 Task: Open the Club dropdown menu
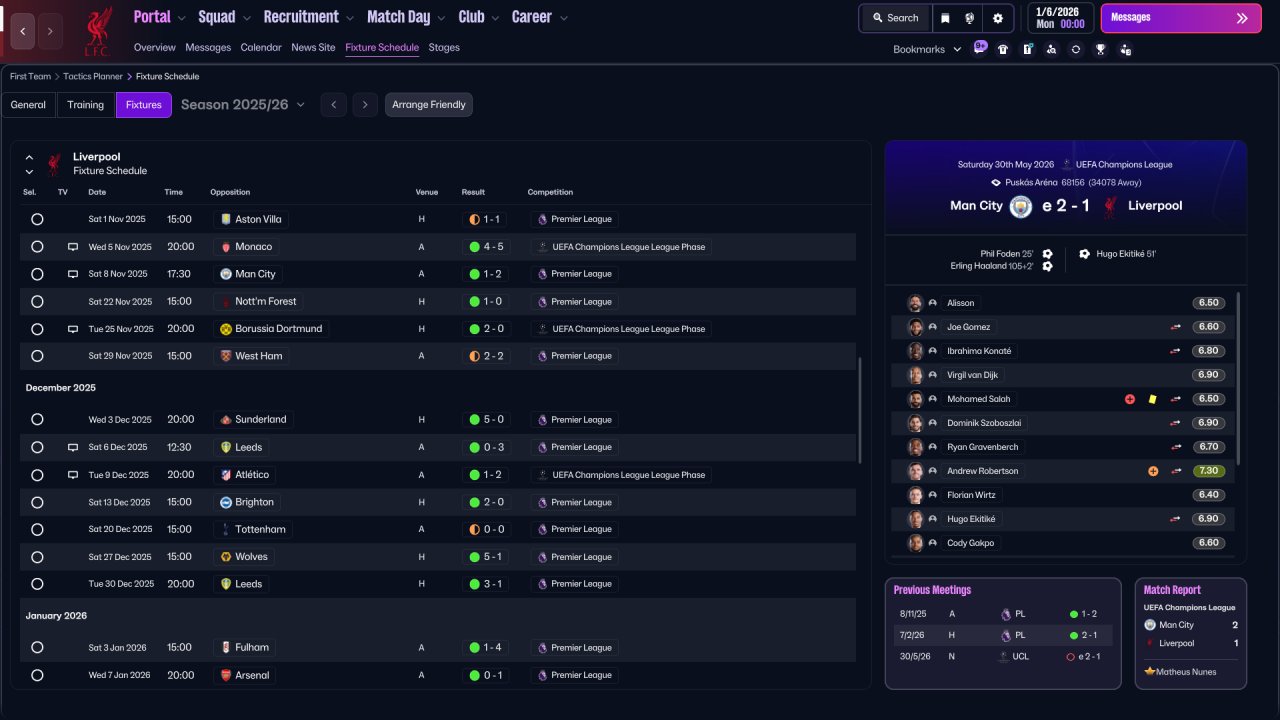478,17
